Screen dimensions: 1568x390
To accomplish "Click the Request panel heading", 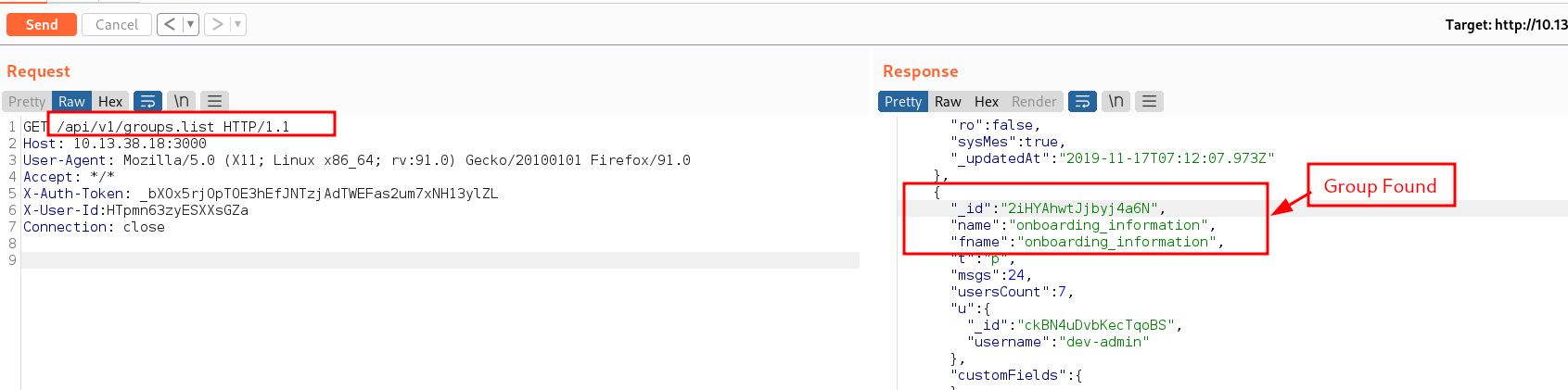I will click(x=38, y=71).
